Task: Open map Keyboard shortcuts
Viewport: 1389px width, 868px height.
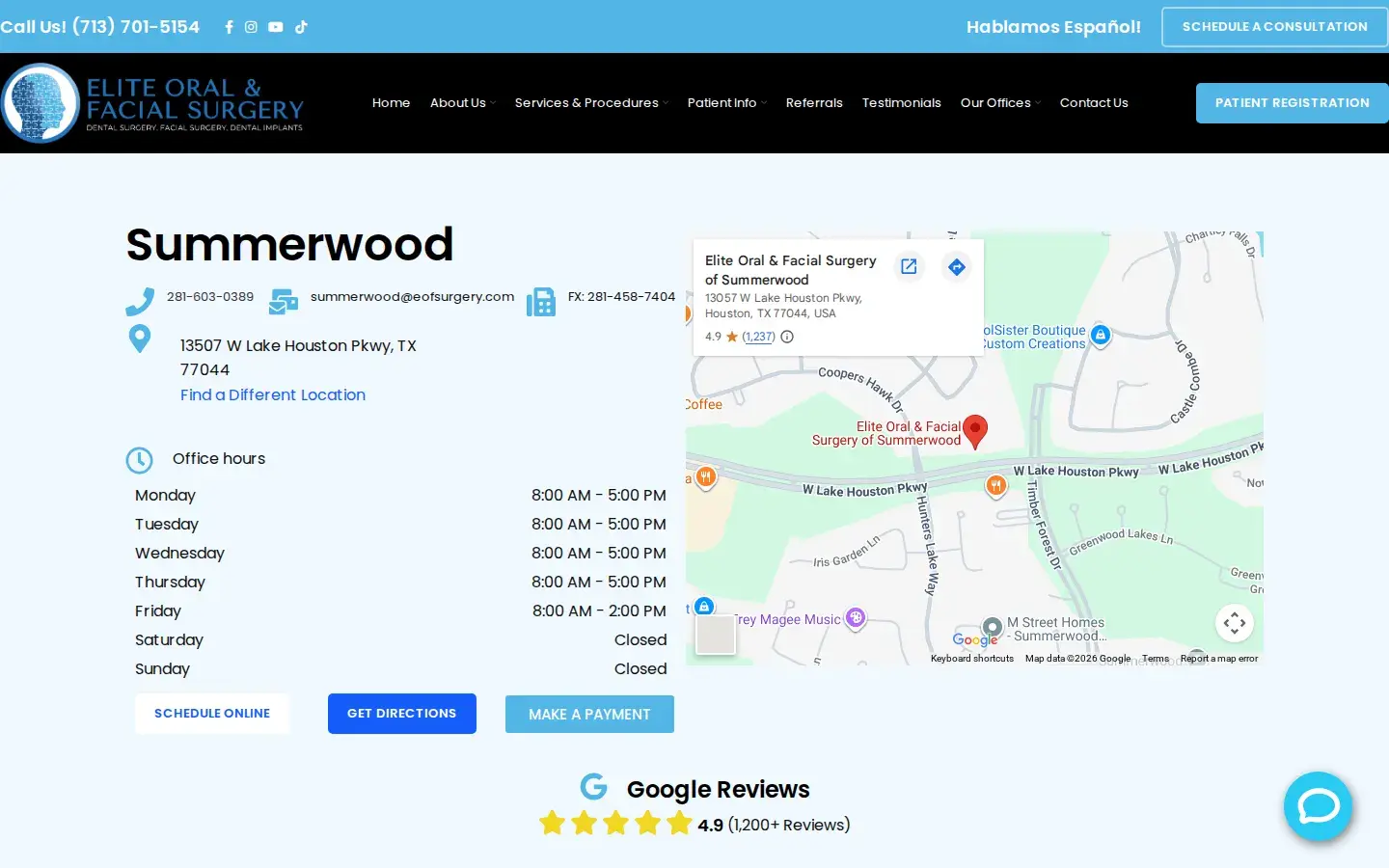Action: coord(972,659)
